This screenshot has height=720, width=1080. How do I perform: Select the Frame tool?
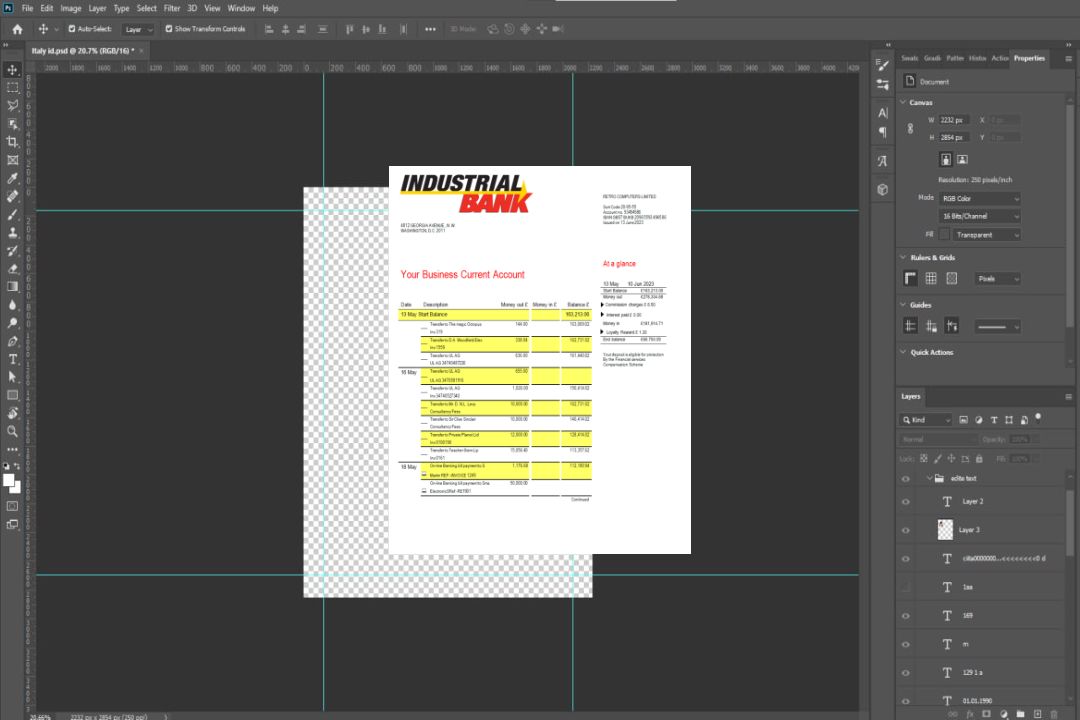point(12,160)
